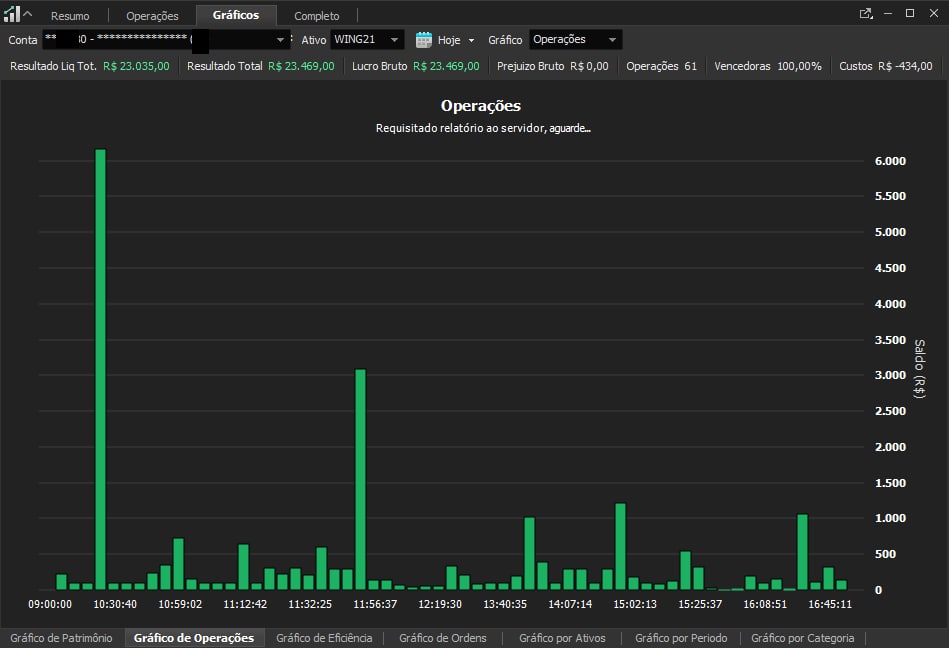Switch to Gráfico por Ativos tab
This screenshot has width=949, height=648.
pyautogui.click(x=562, y=638)
